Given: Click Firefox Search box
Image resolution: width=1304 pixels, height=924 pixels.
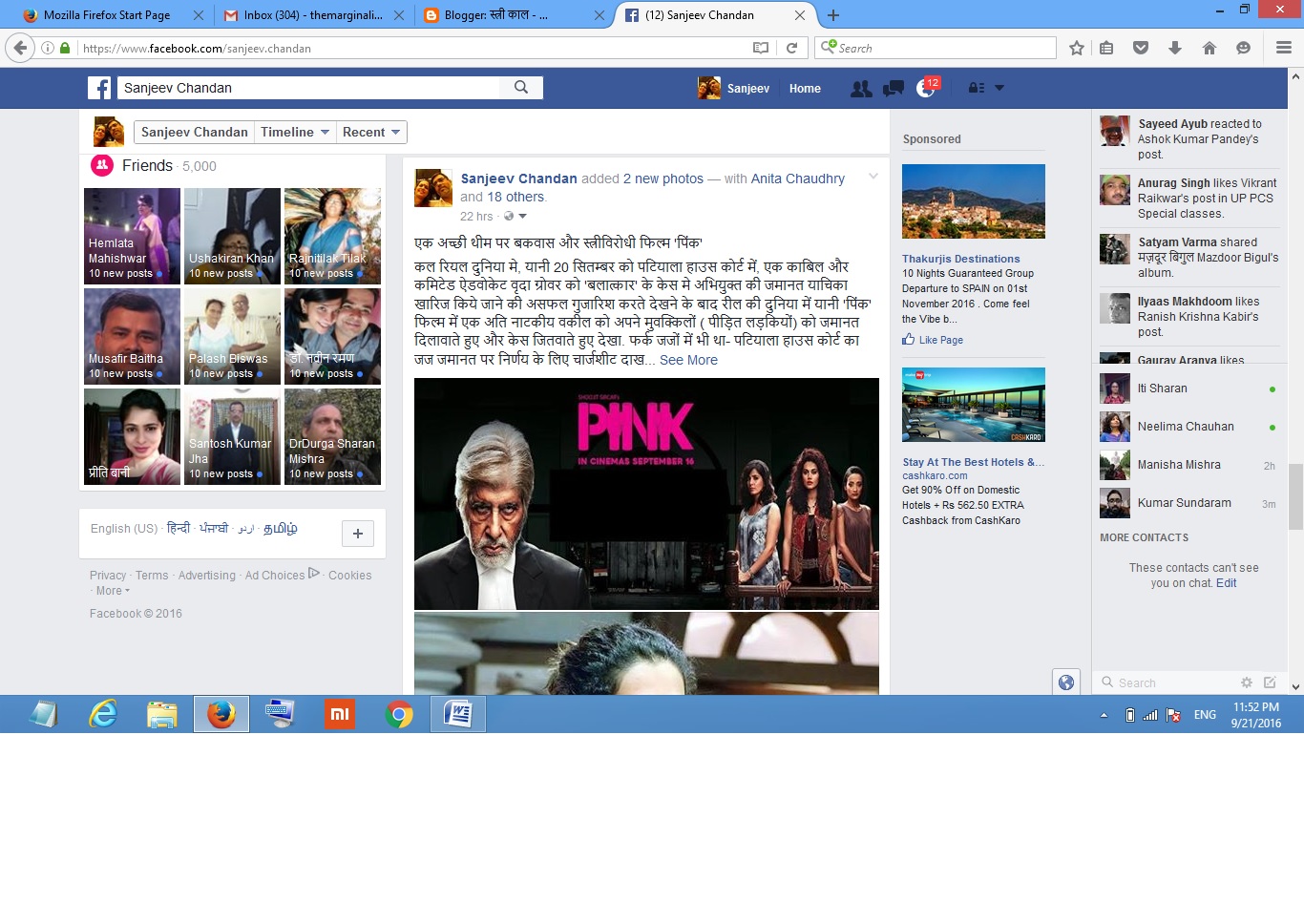Looking at the screenshot, I should [936, 48].
